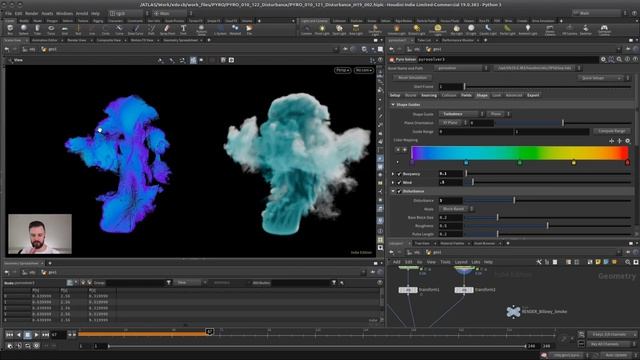The width and height of the screenshot is (640, 360).
Task: Toggle the Disturbance checkbox
Action: pos(400,191)
